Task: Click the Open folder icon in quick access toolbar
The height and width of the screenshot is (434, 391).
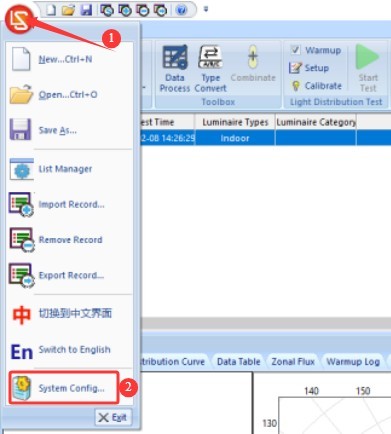Action: (68, 10)
